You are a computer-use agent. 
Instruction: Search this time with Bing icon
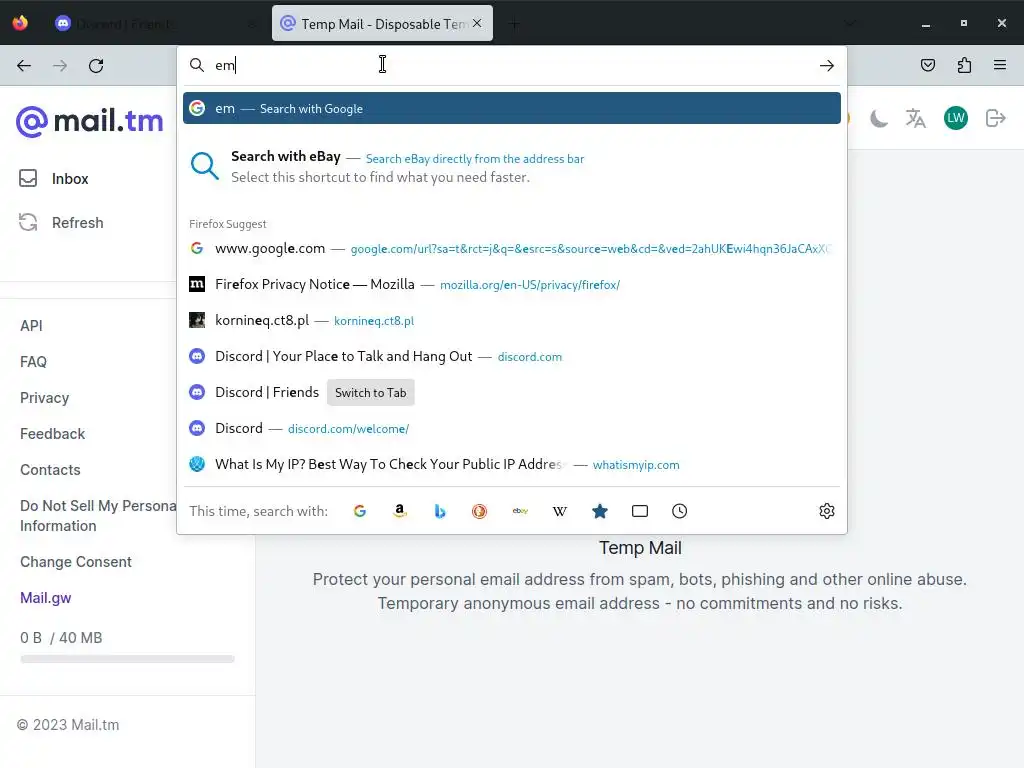click(440, 511)
